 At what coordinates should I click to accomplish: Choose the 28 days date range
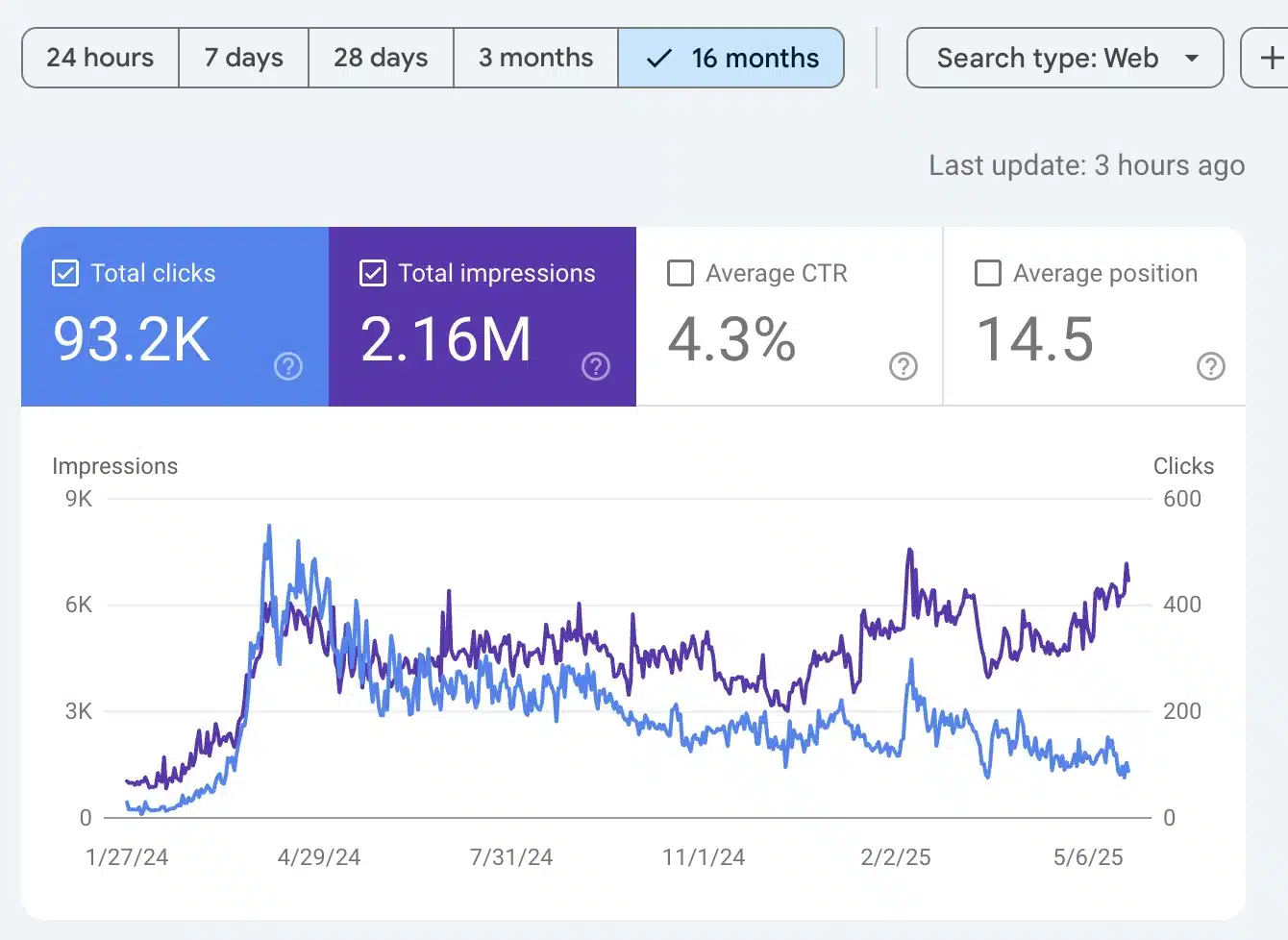click(x=381, y=58)
